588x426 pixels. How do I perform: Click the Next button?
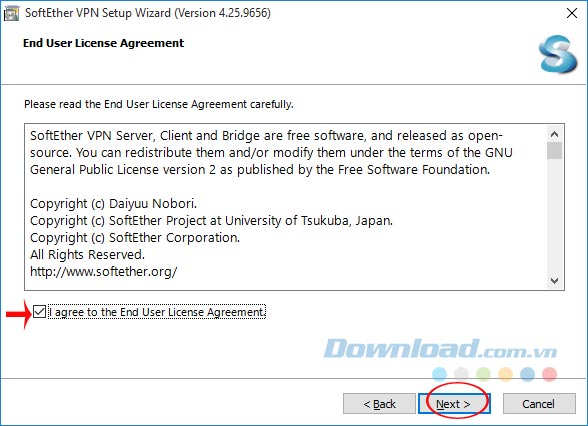click(454, 404)
